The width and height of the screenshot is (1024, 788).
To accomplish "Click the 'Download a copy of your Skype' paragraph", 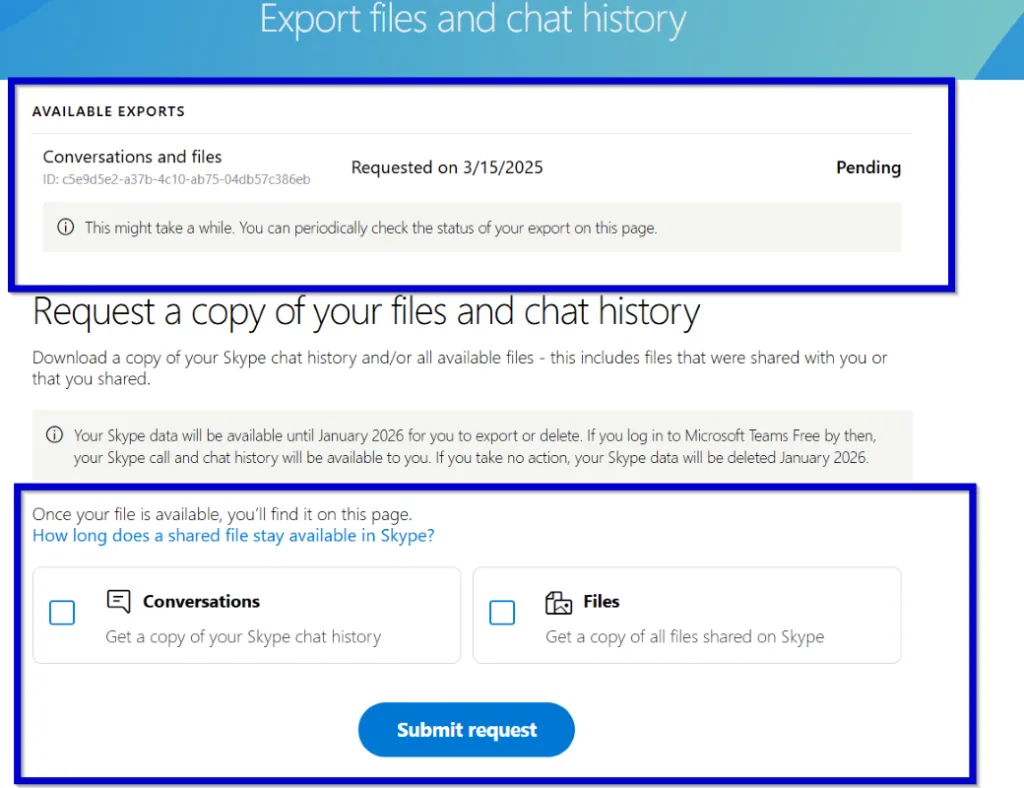I will (460, 368).
